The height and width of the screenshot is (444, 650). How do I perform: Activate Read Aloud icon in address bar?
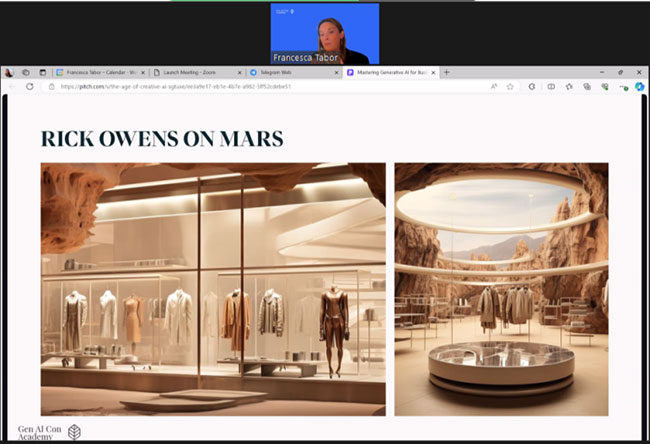[494, 87]
